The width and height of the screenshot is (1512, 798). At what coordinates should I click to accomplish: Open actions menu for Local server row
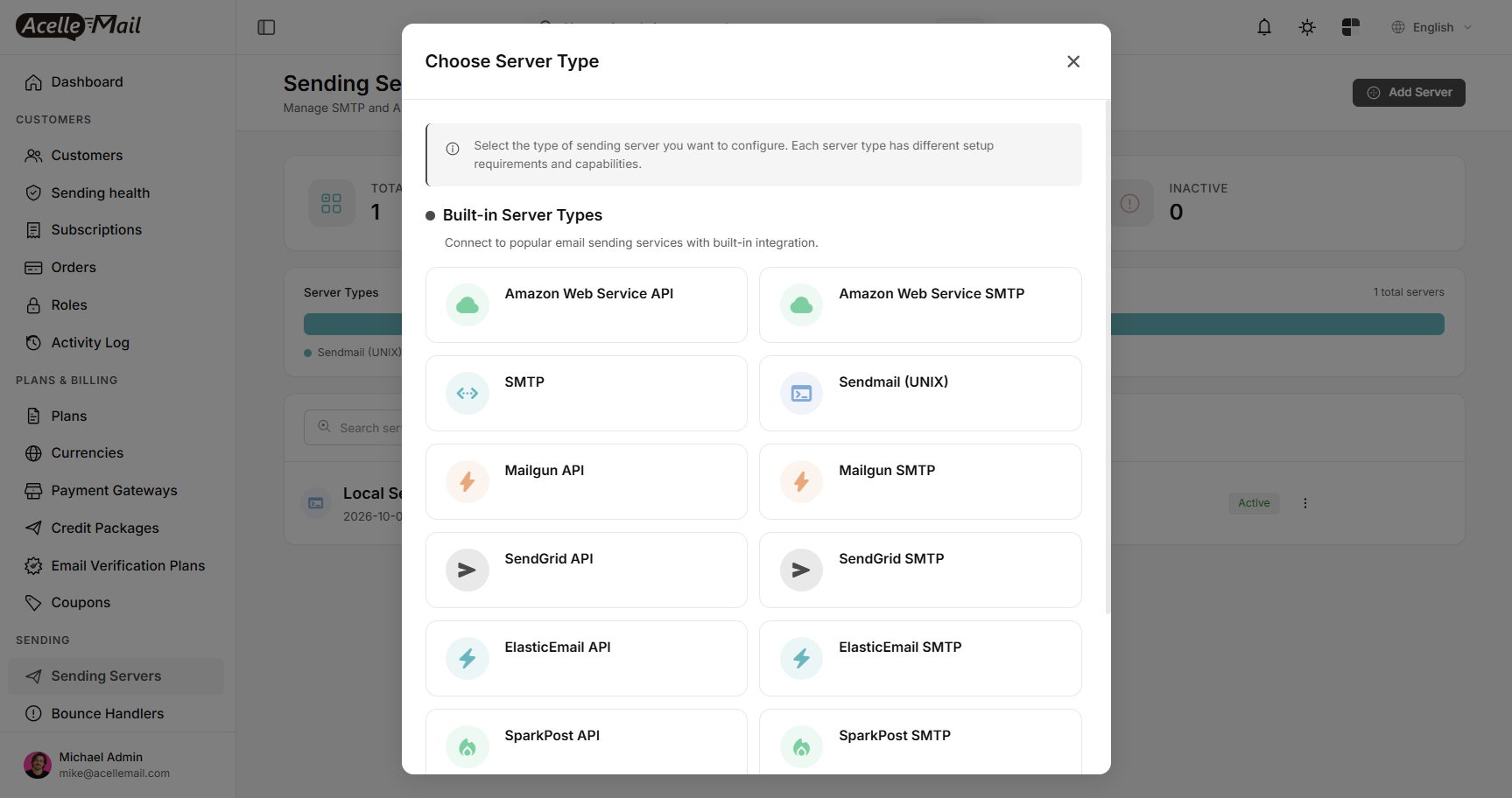1305,503
